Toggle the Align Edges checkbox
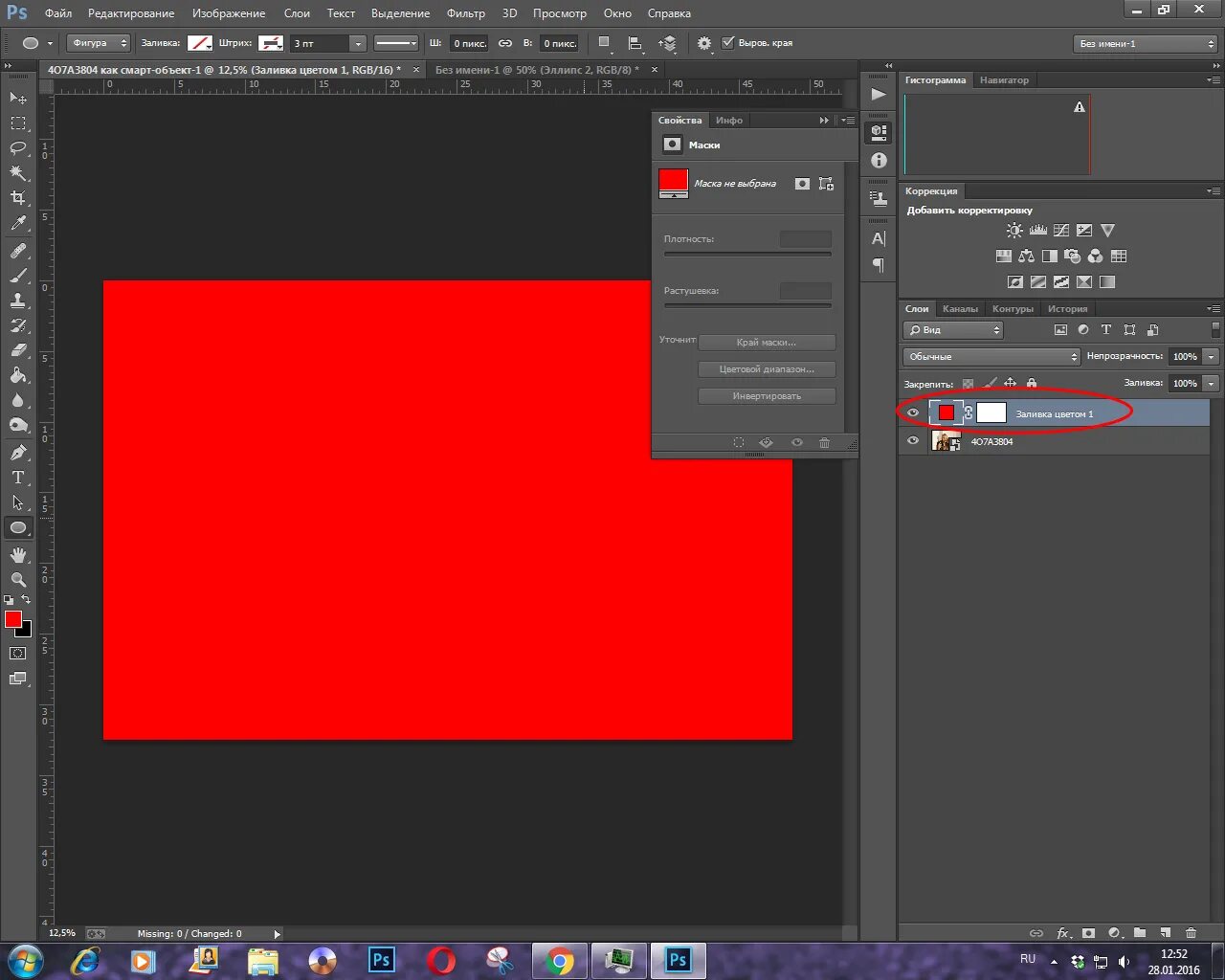Screen dimensions: 1225x980 pyautogui.click(x=727, y=42)
